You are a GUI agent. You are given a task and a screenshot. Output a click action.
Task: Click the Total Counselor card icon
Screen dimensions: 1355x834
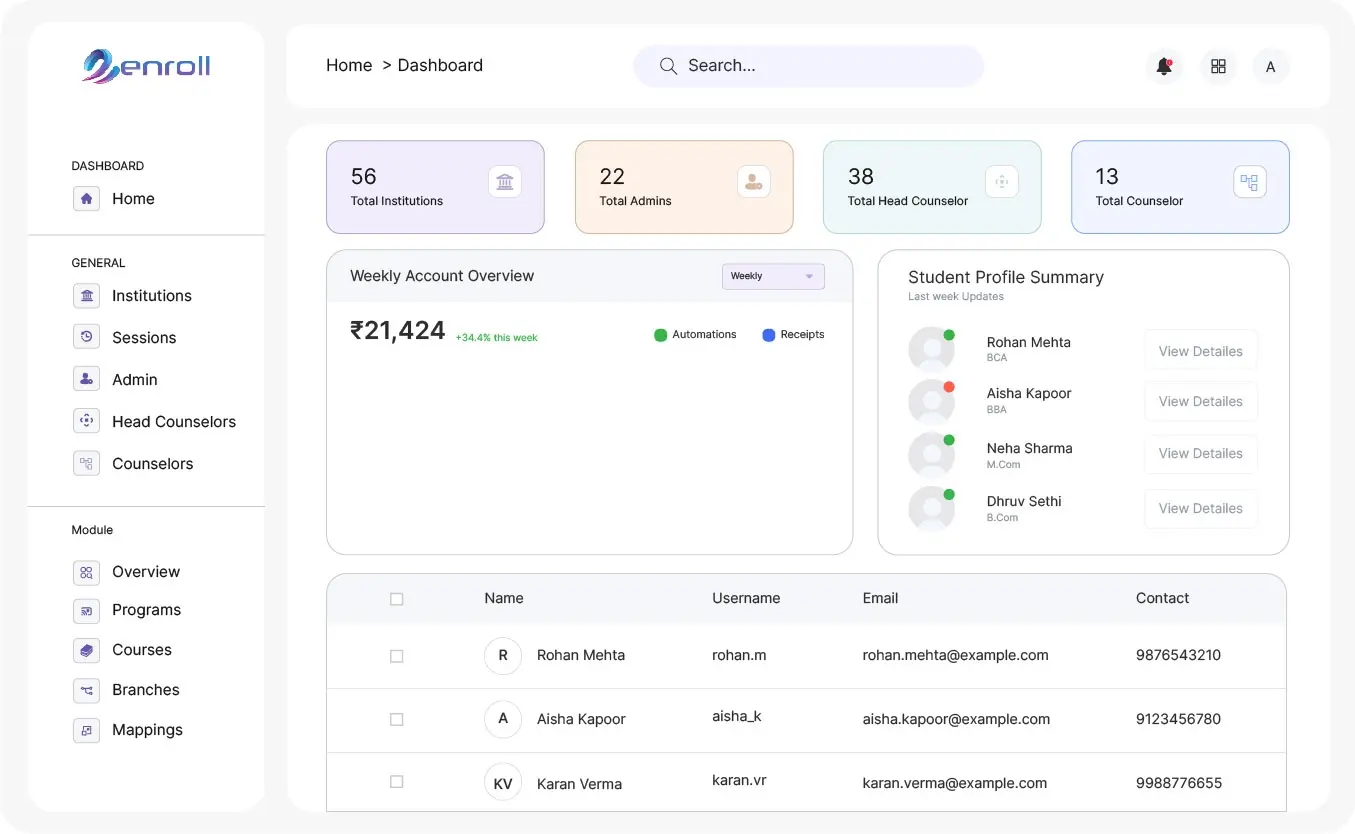pos(1249,182)
